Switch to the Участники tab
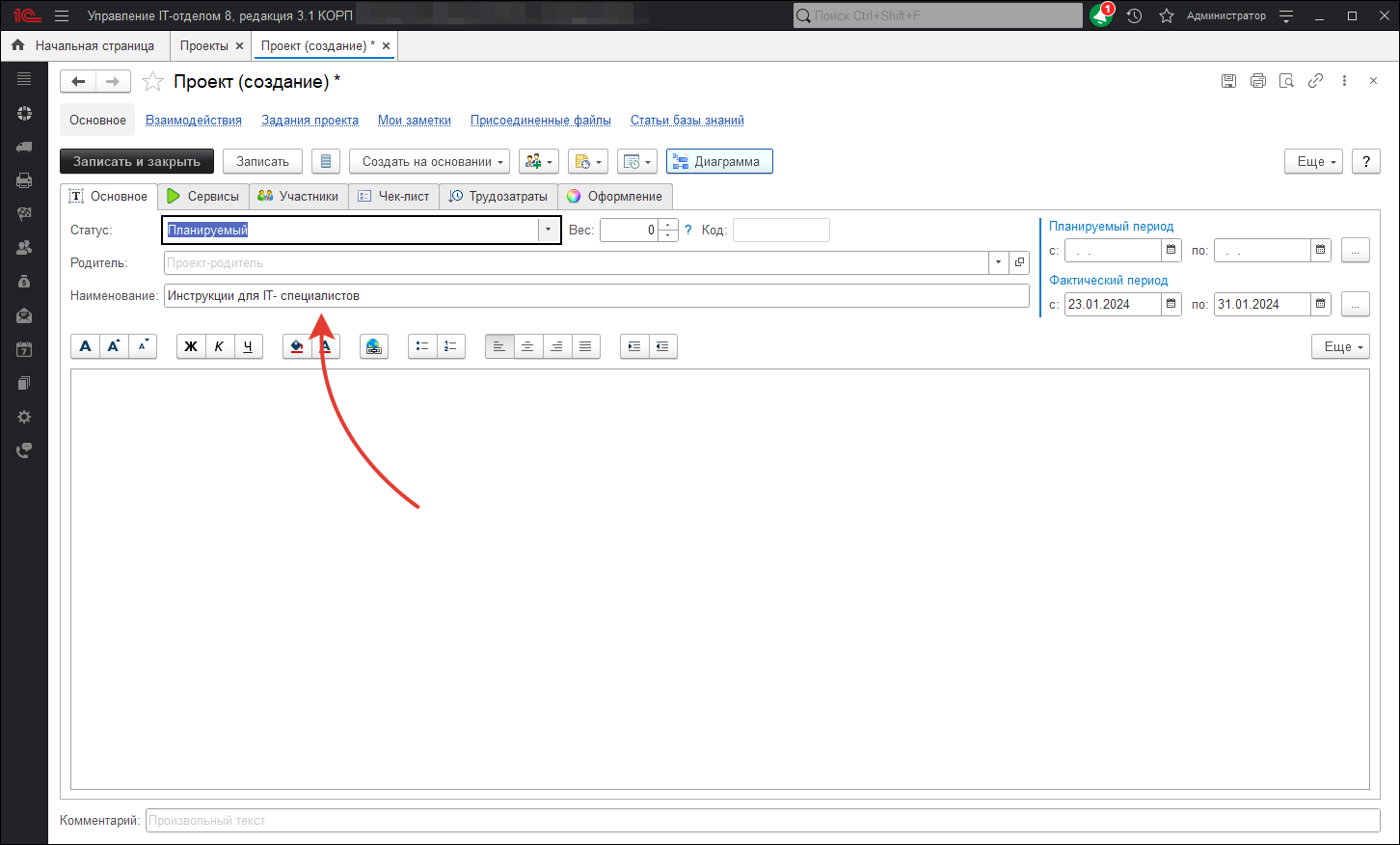 (299, 196)
